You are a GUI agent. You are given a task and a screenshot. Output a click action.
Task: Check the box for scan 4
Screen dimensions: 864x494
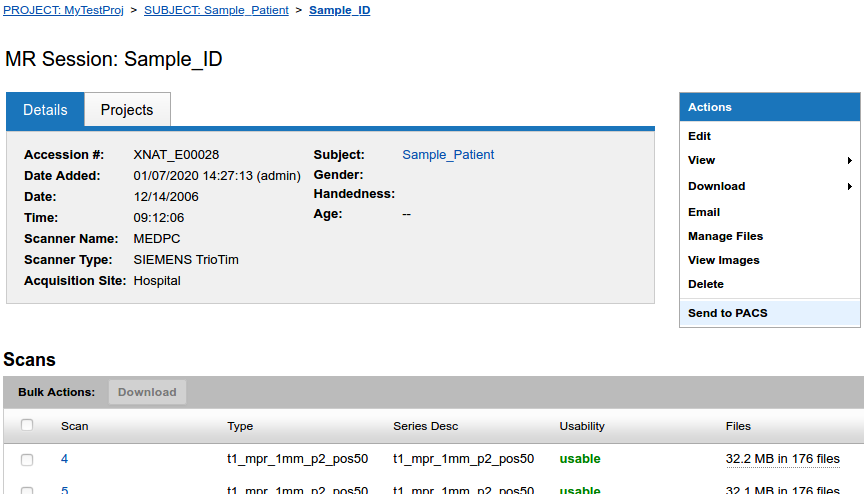coord(27,460)
